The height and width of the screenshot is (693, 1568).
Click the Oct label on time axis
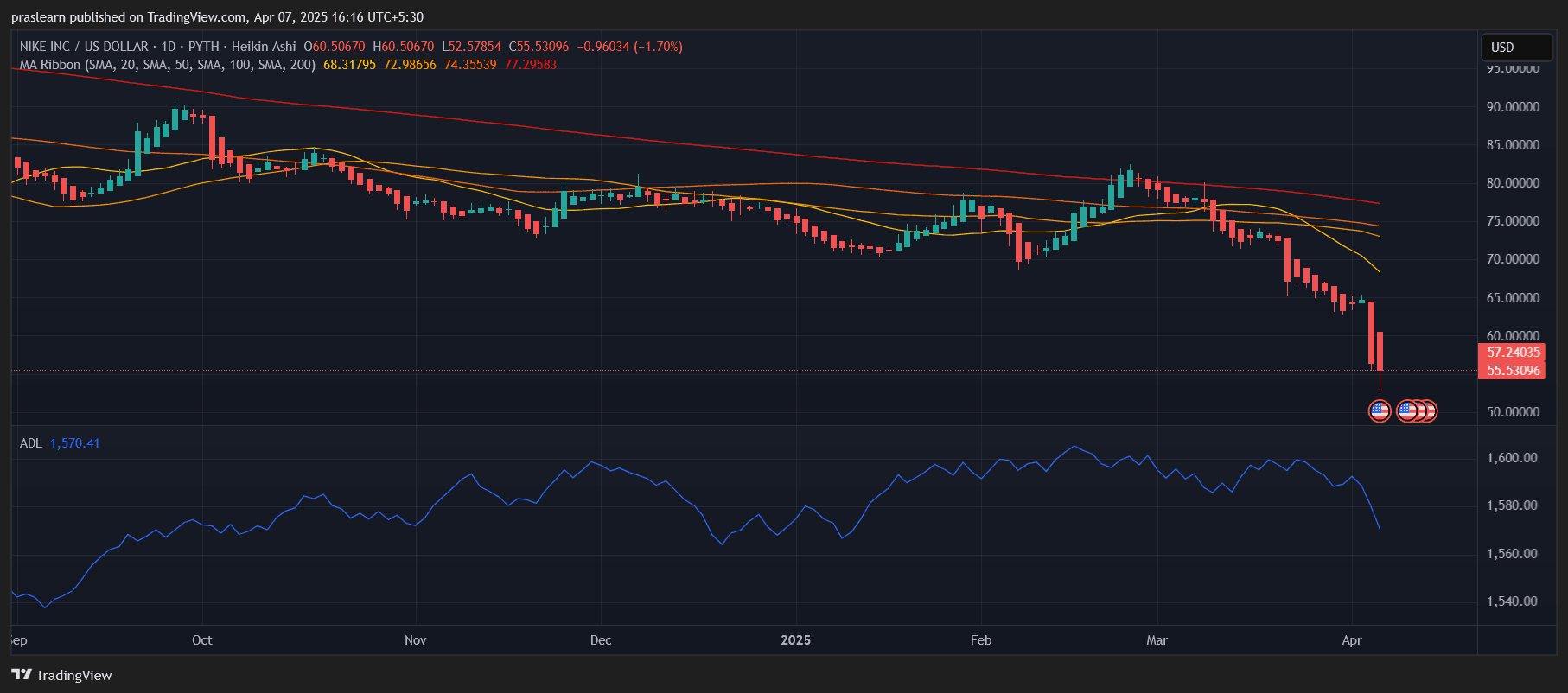click(x=201, y=640)
